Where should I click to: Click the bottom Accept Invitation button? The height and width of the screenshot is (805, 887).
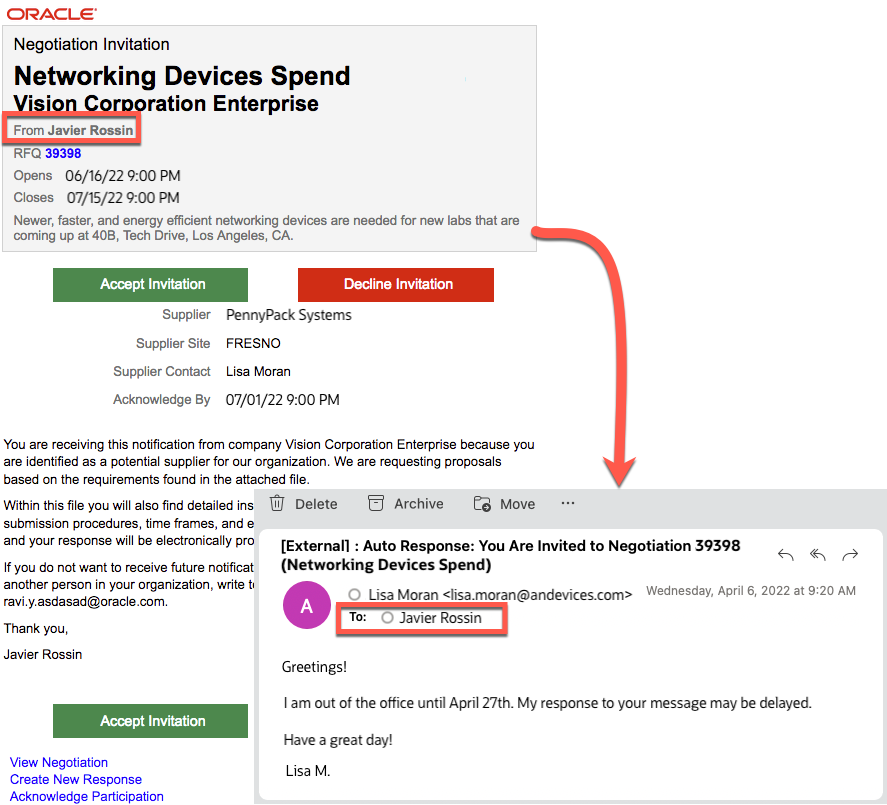tap(150, 721)
